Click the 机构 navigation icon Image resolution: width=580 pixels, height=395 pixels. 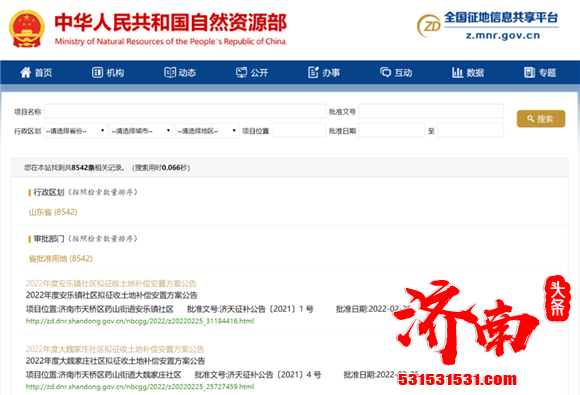(97, 72)
